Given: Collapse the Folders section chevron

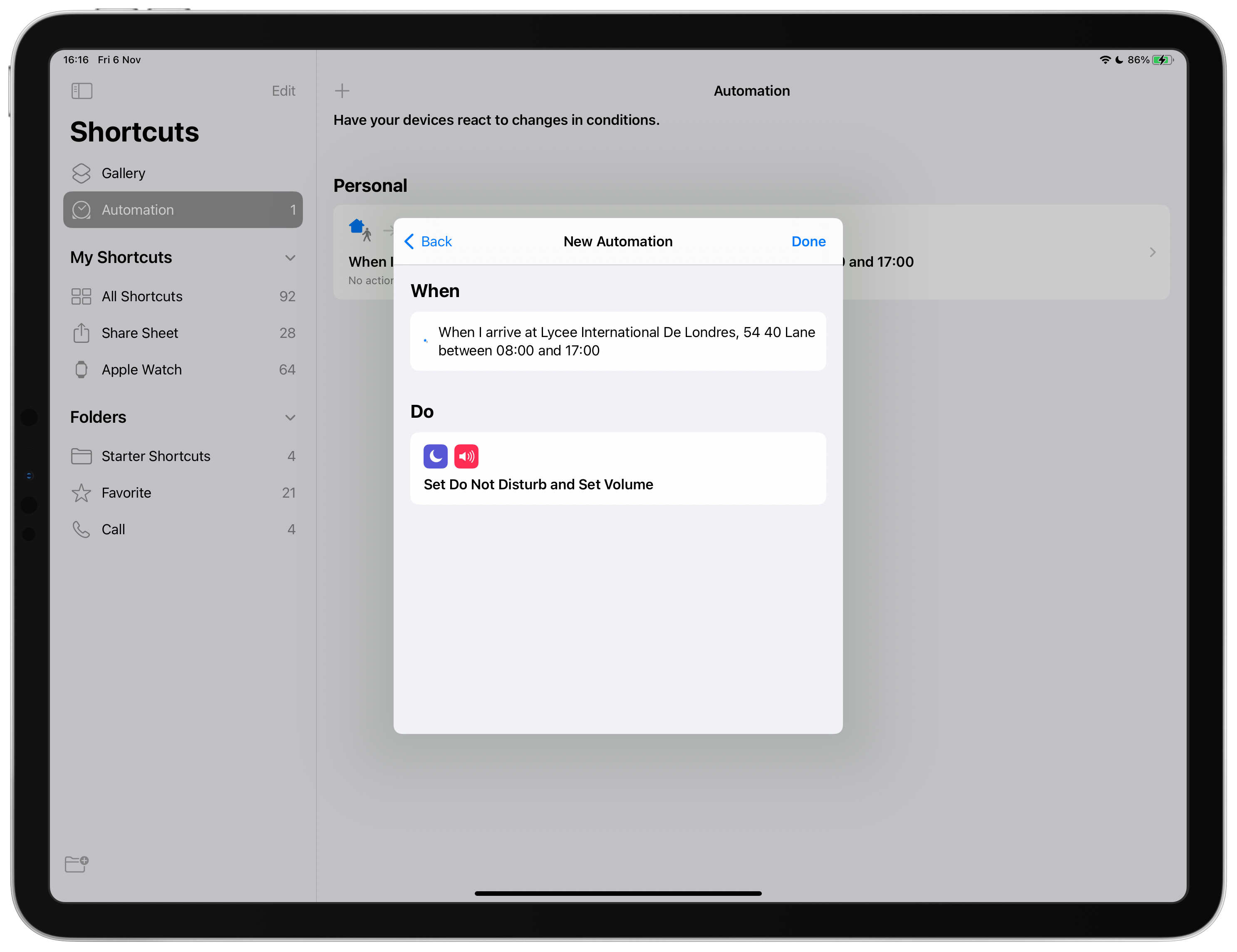Looking at the screenshot, I should coord(290,417).
